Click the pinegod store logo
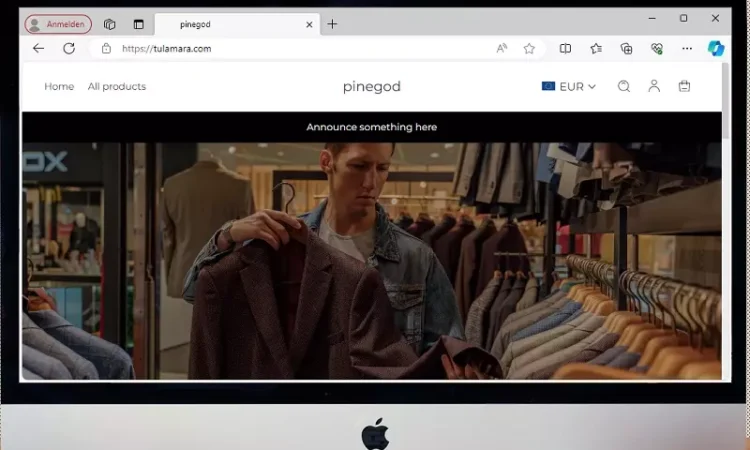Viewport: 750px width, 450px height. click(372, 87)
